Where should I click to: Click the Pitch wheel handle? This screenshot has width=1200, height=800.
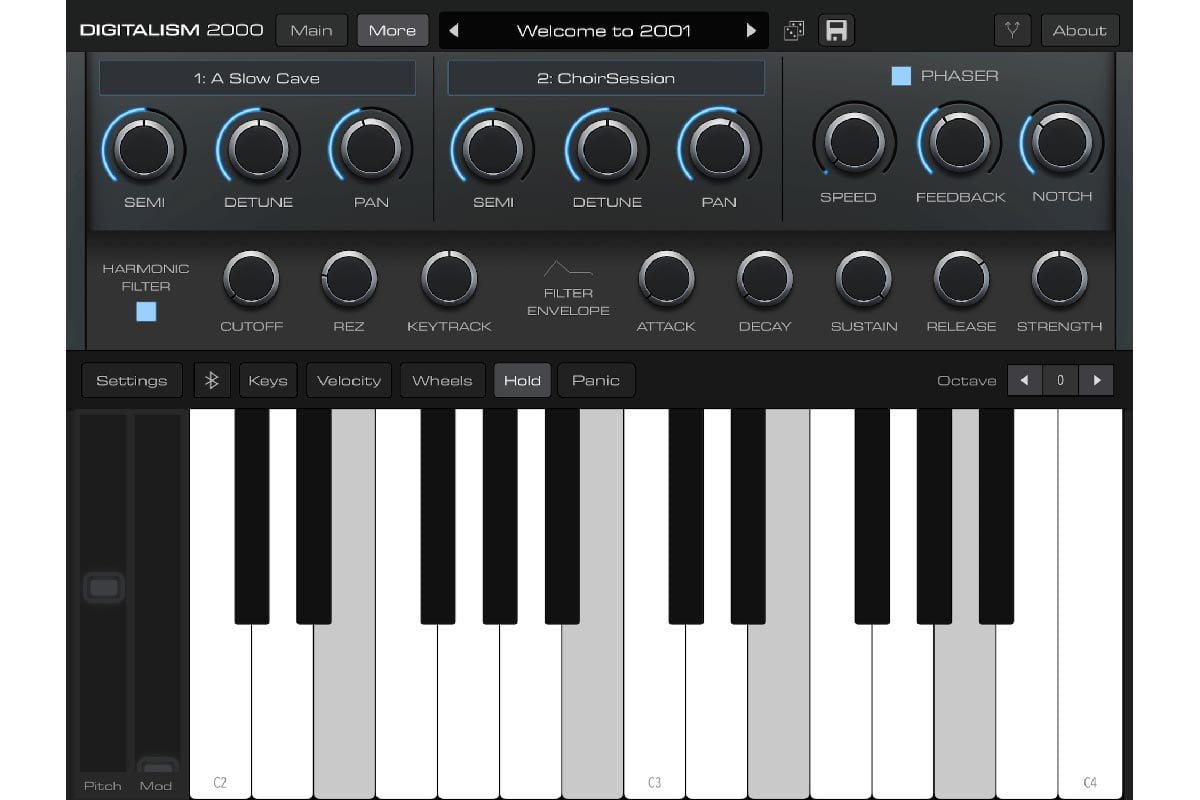[x=103, y=588]
